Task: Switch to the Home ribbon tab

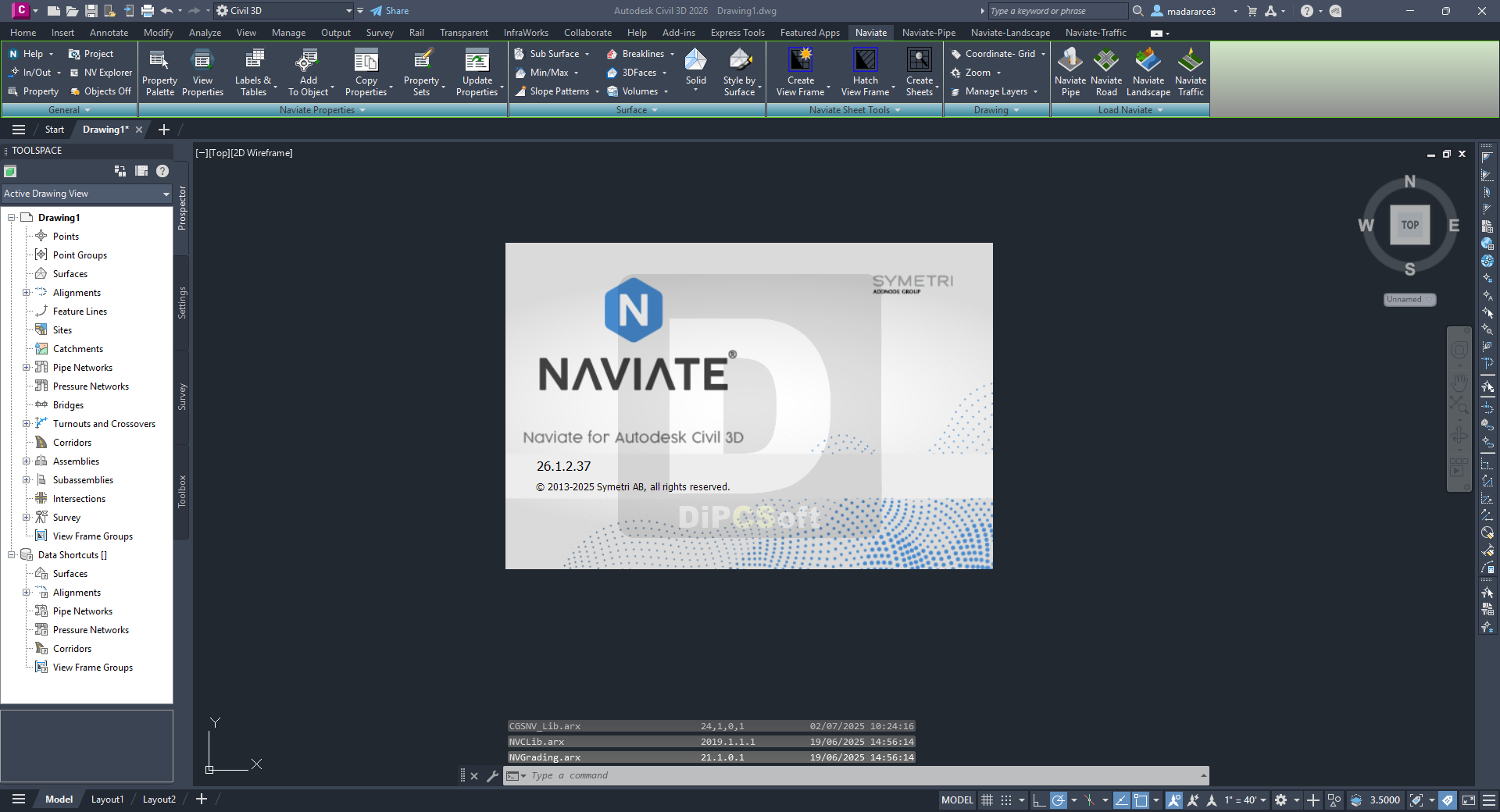Action: pos(23,33)
